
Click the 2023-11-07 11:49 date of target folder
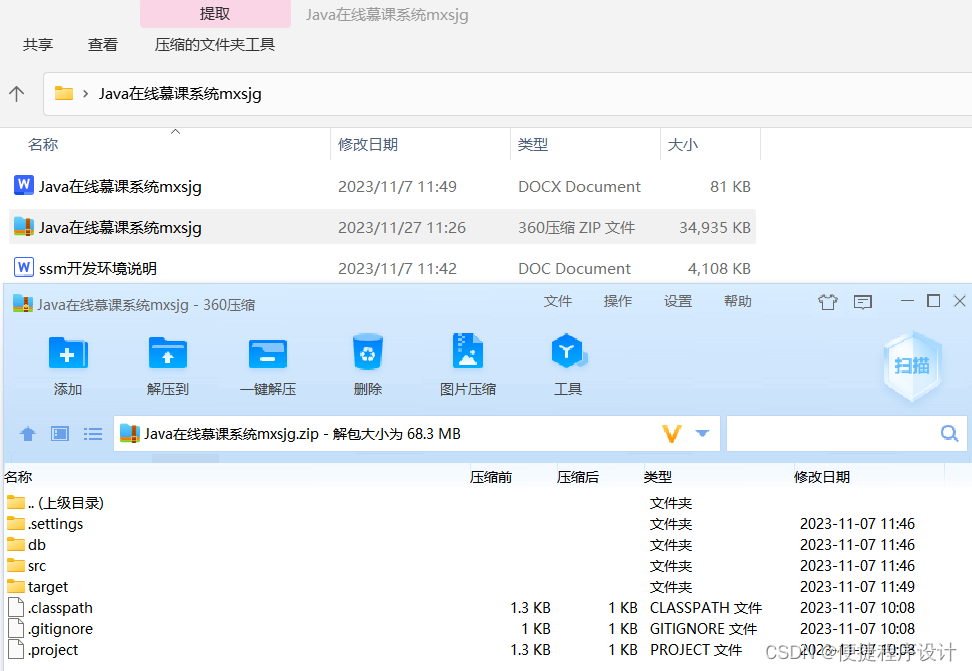point(857,587)
